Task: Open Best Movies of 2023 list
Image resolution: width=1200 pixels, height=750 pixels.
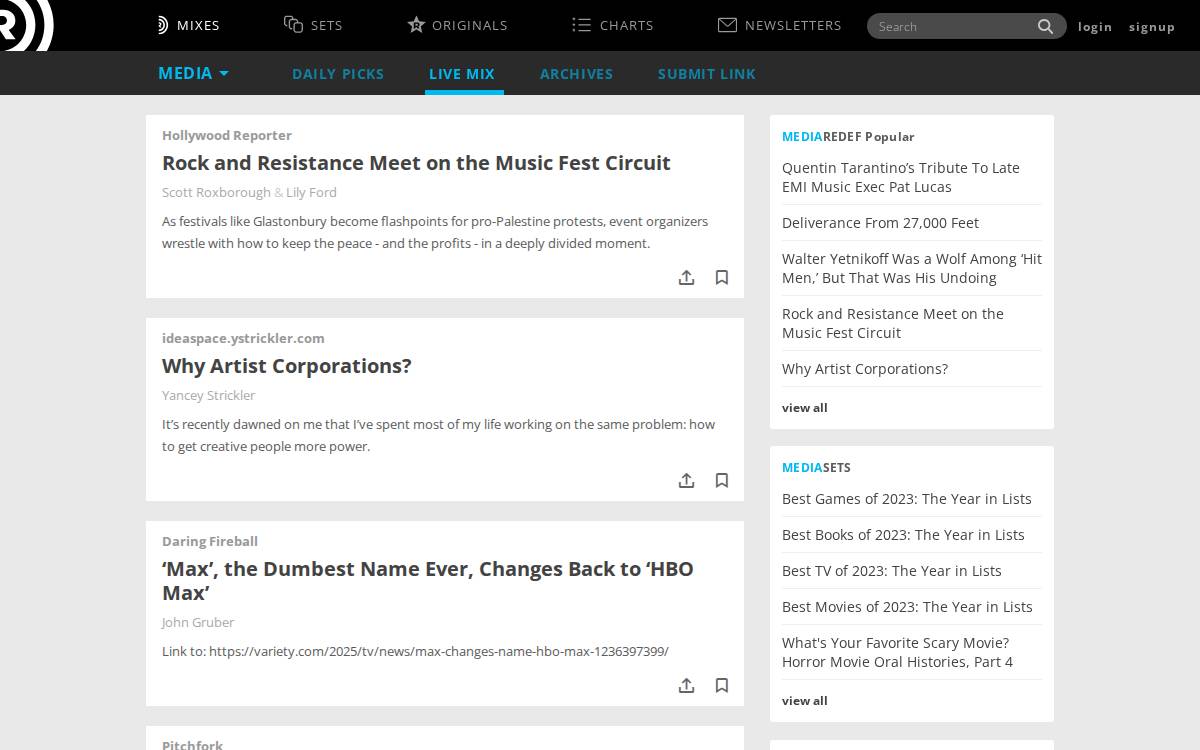Action: tap(907, 606)
